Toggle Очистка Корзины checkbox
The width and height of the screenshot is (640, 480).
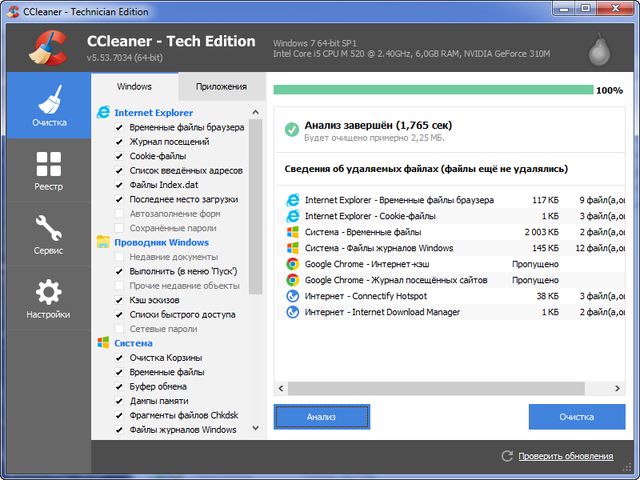(119, 358)
